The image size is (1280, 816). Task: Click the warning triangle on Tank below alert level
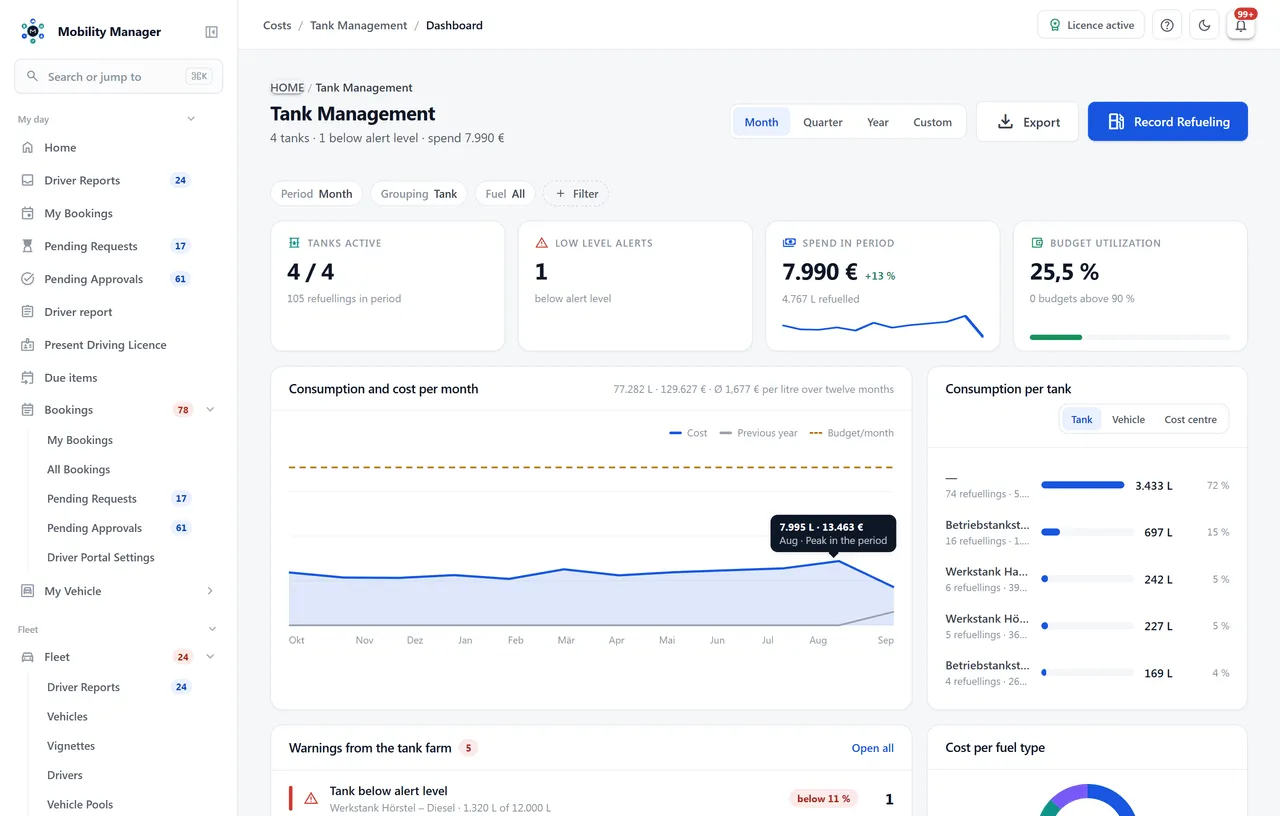tap(311, 798)
